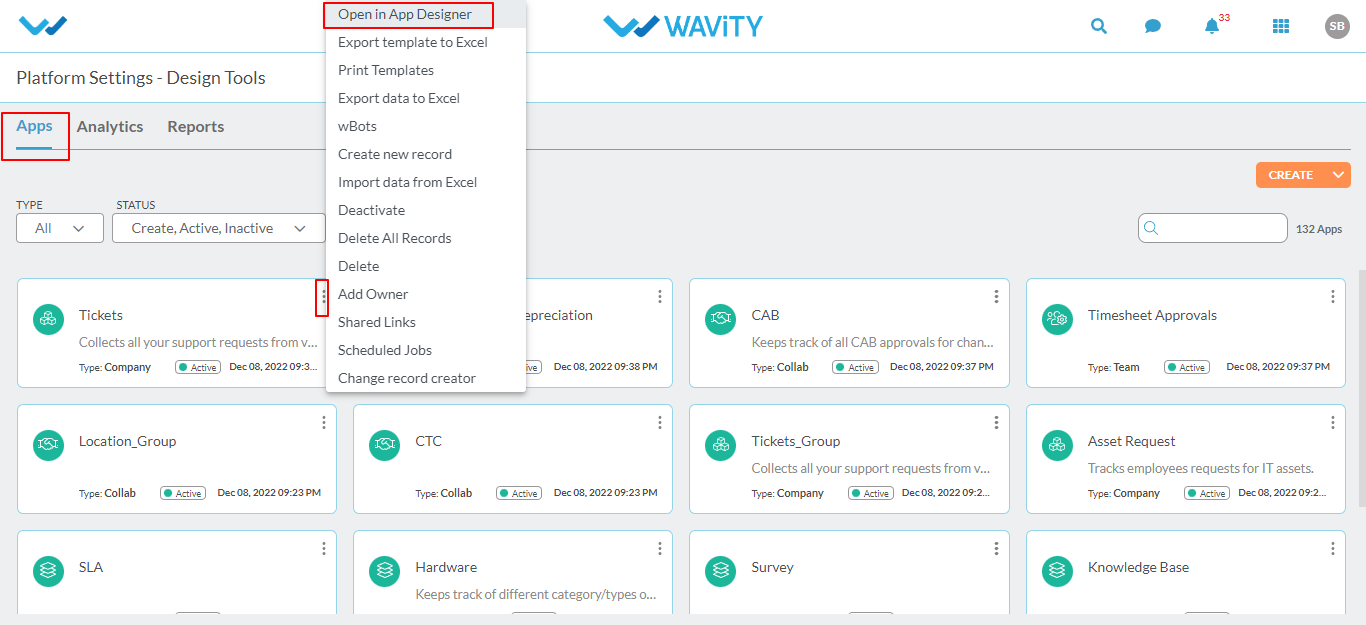Open the Knowledge Base app title
The width and height of the screenshot is (1366, 625).
click(x=1139, y=567)
